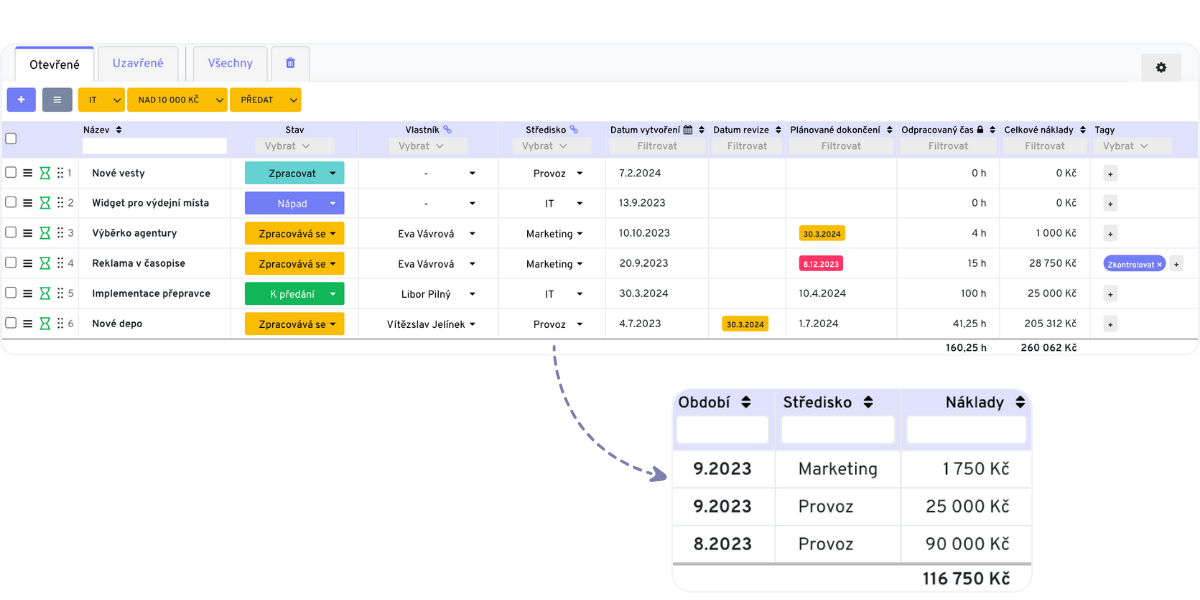Image resolution: width=1200 pixels, height=600 pixels.
Task: Sort the Náklady column in summary table
Action: point(1019,402)
